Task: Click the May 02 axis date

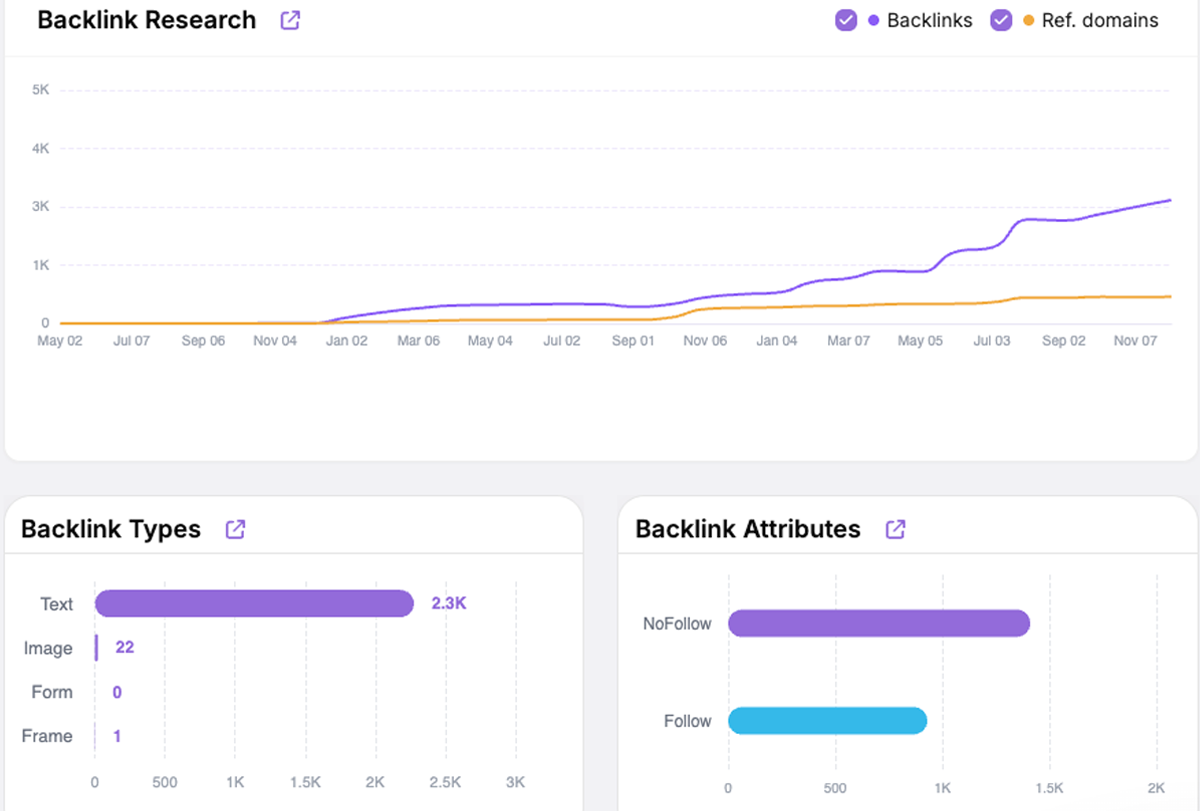Action: tap(60, 341)
